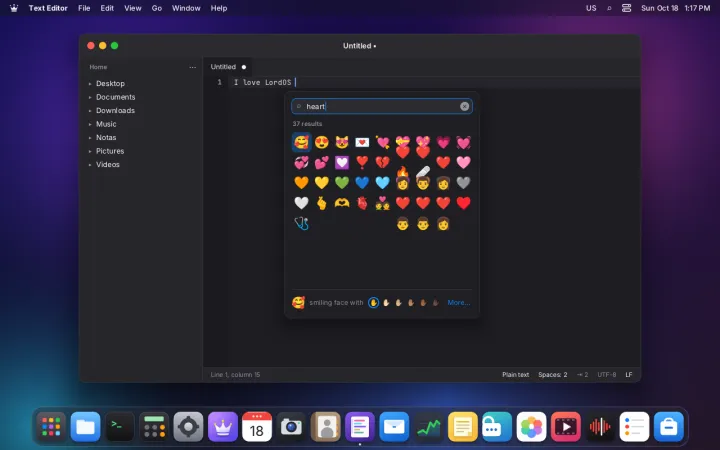Click the Home sidebar heading

click(98, 67)
